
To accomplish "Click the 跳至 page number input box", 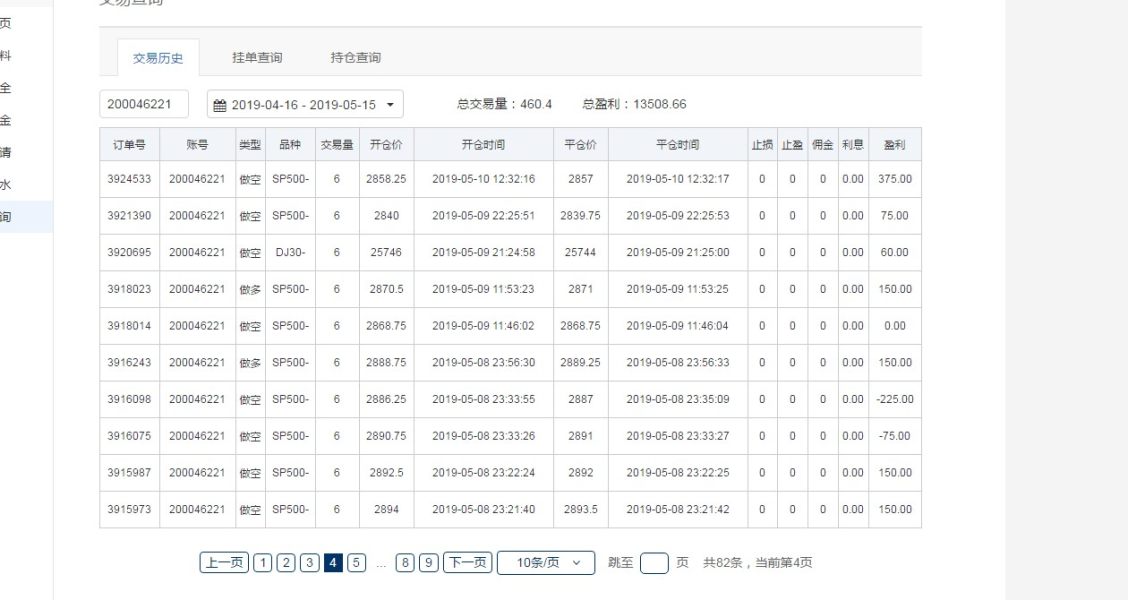I will coord(653,563).
